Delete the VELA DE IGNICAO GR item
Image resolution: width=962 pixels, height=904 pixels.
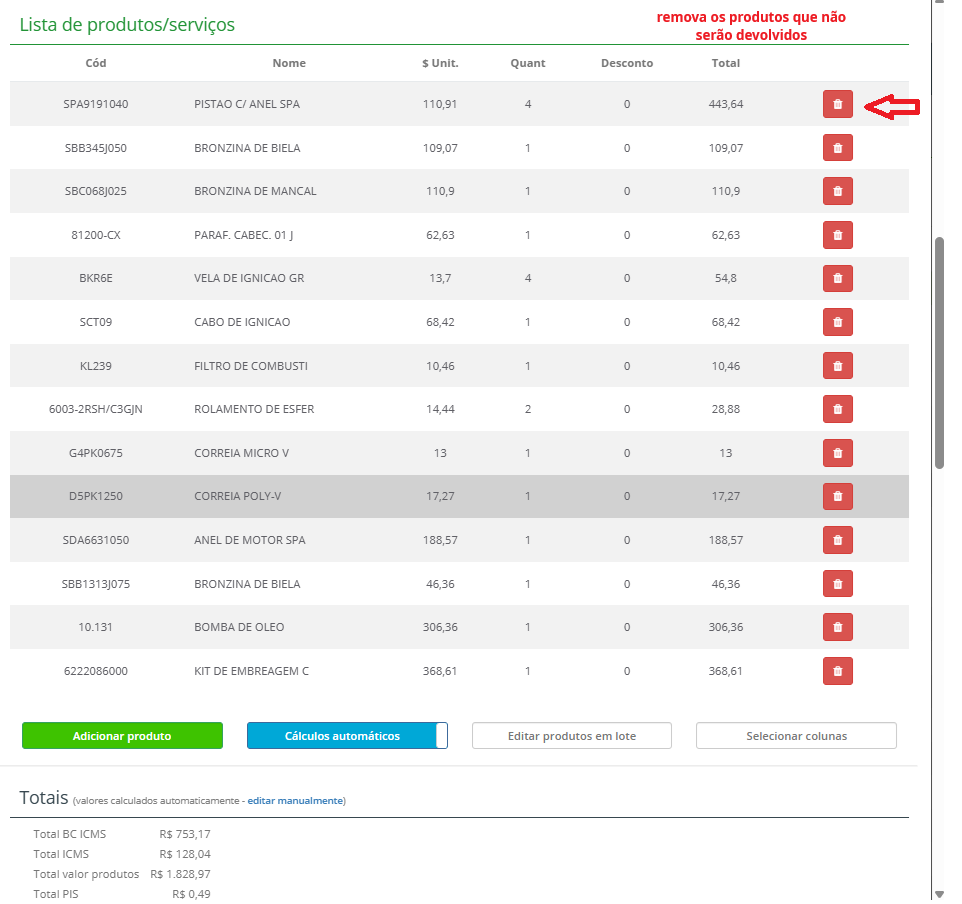837,279
